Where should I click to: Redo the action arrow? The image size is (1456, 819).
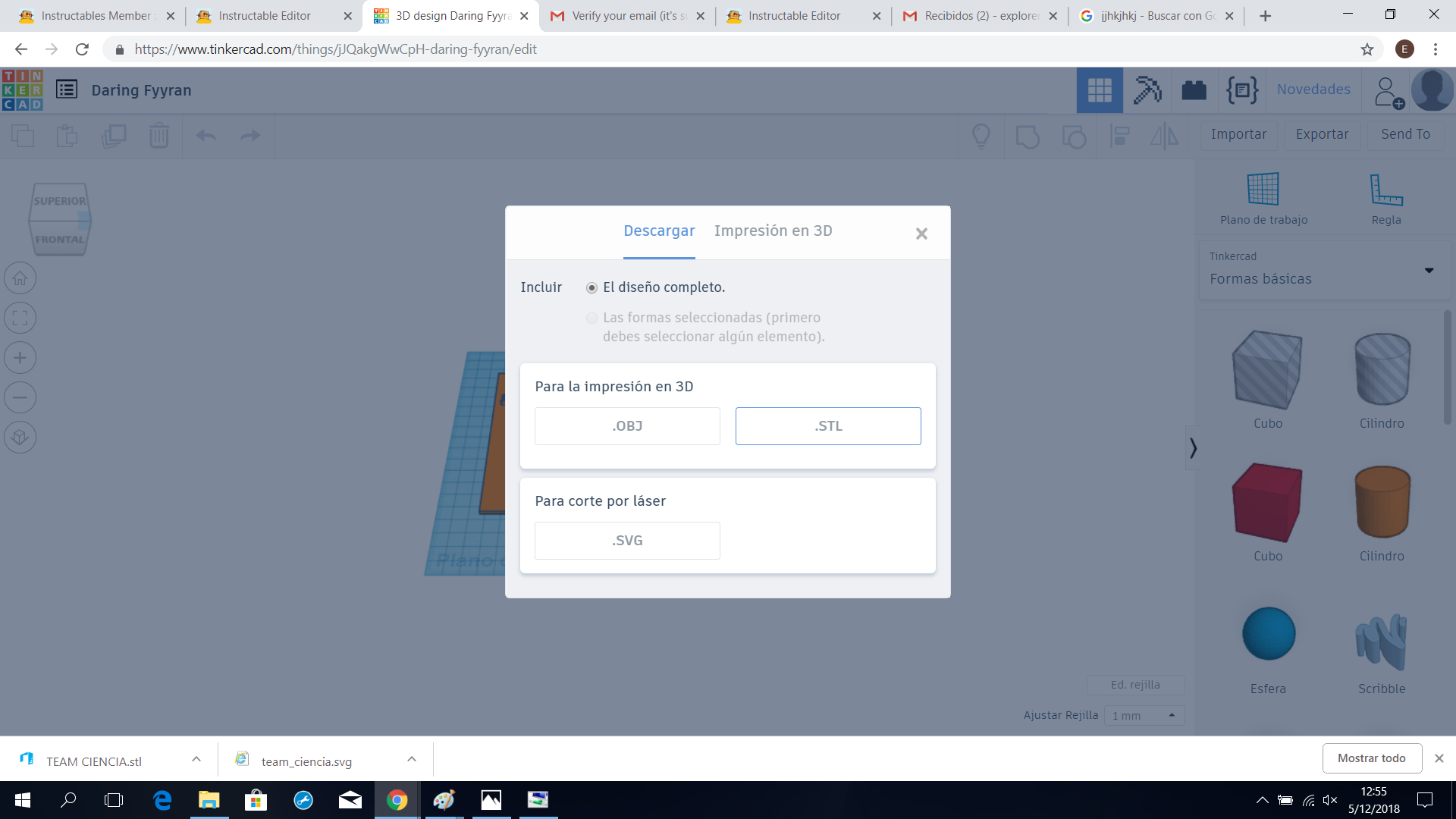tap(250, 136)
